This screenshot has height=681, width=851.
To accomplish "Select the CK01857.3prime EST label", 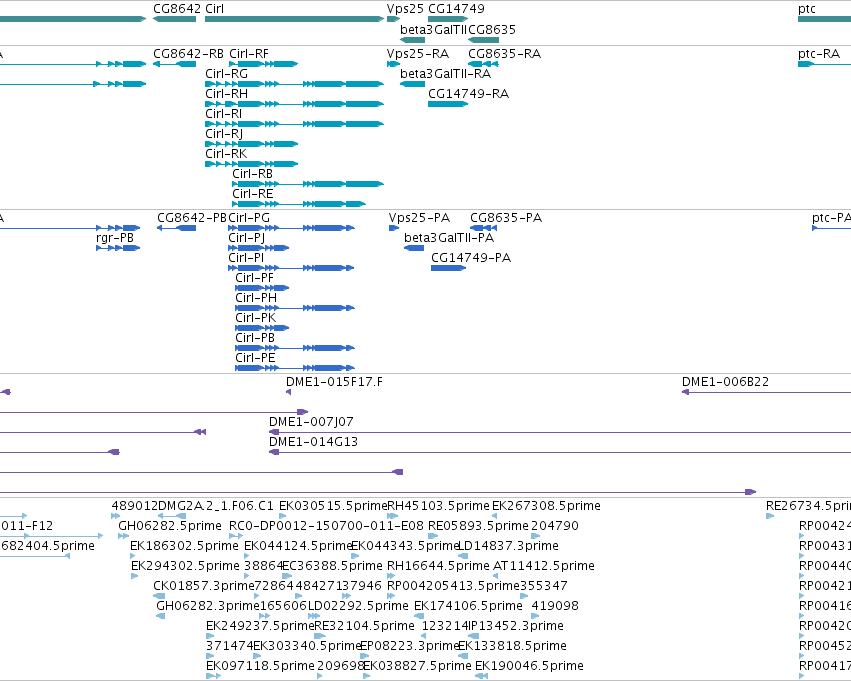I will tap(204, 587).
